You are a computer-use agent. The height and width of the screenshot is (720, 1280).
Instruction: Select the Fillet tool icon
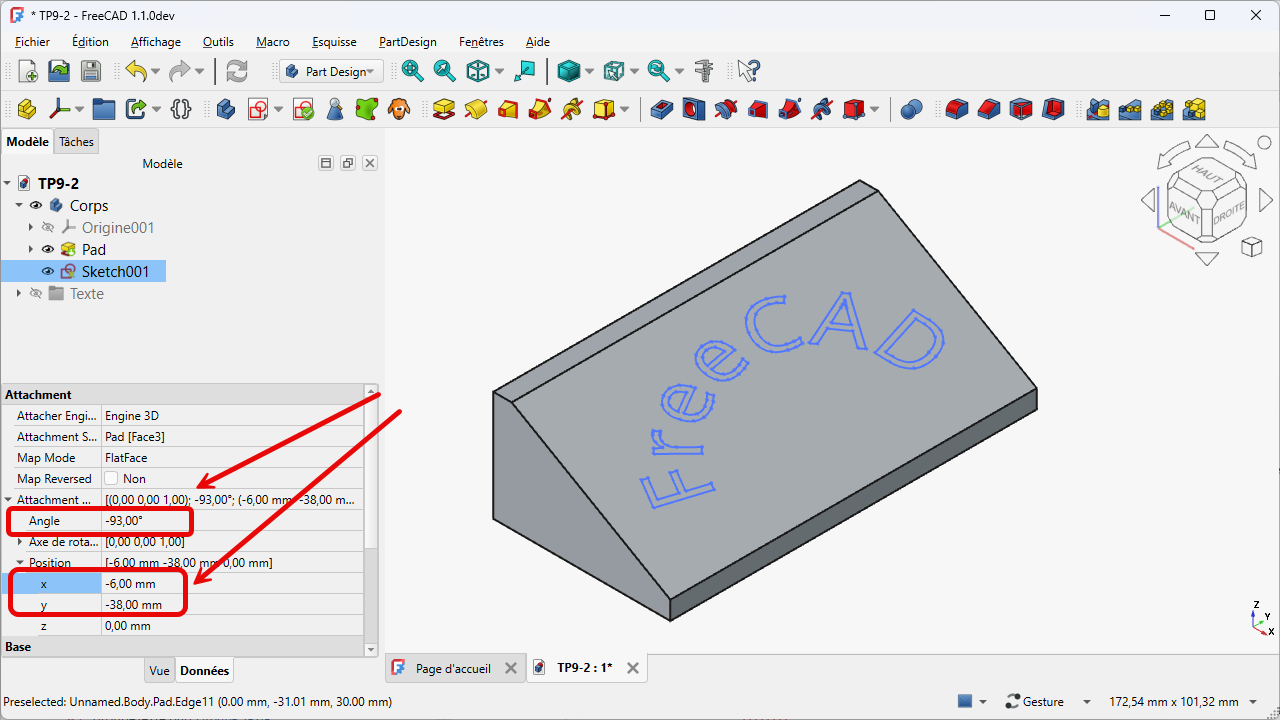(x=957, y=109)
